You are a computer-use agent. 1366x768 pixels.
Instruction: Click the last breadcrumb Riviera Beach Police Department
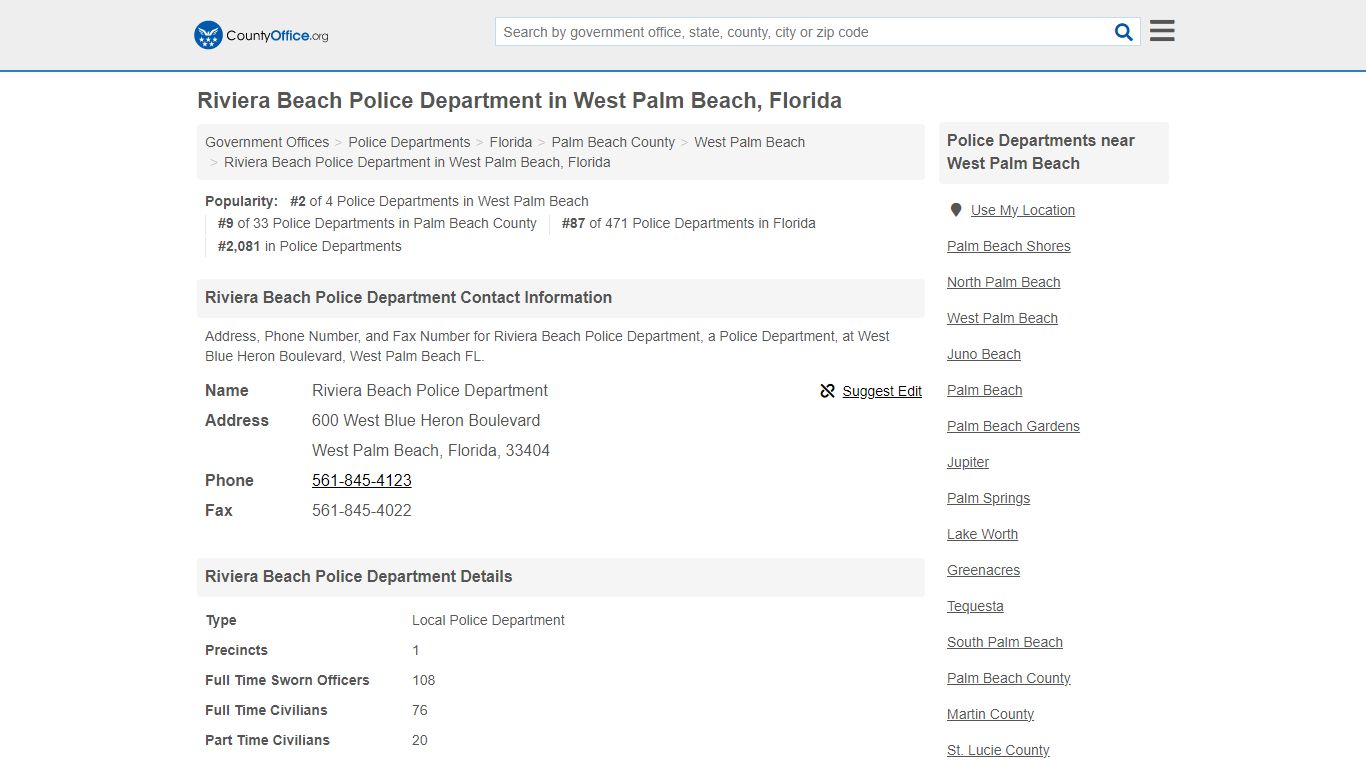click(x=417, y=162)
